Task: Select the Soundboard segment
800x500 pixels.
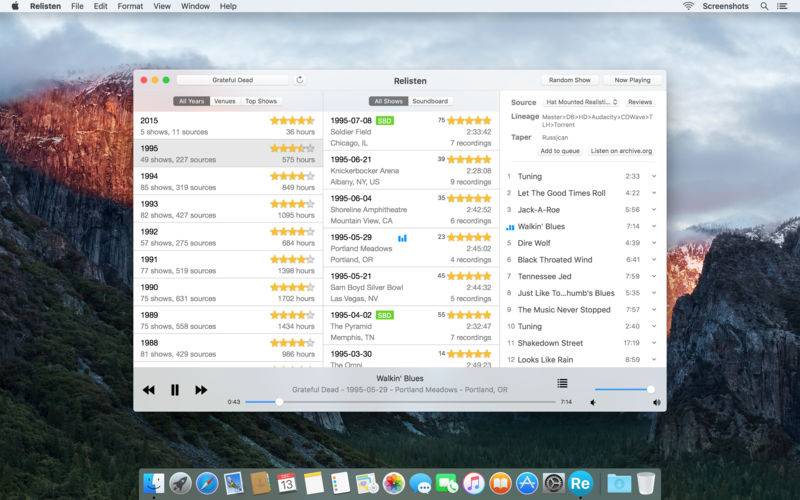Action: pyautogui.click(x=430, y=101)
